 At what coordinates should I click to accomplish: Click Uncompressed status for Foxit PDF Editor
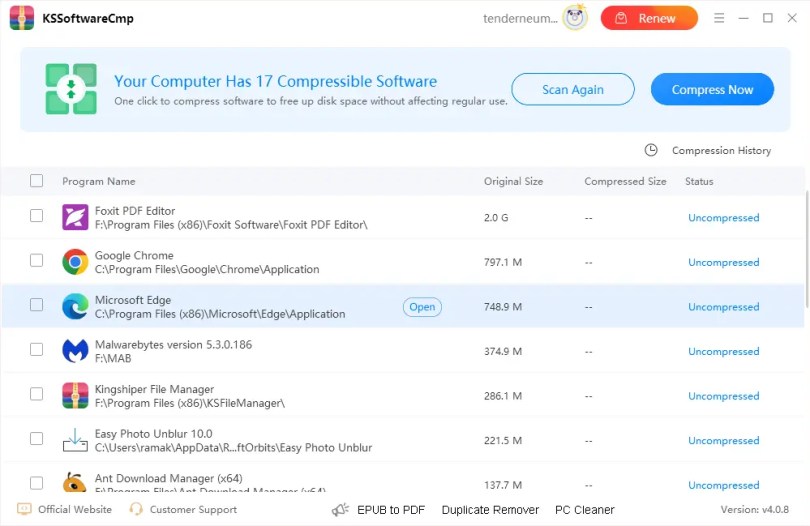(723, 218)
